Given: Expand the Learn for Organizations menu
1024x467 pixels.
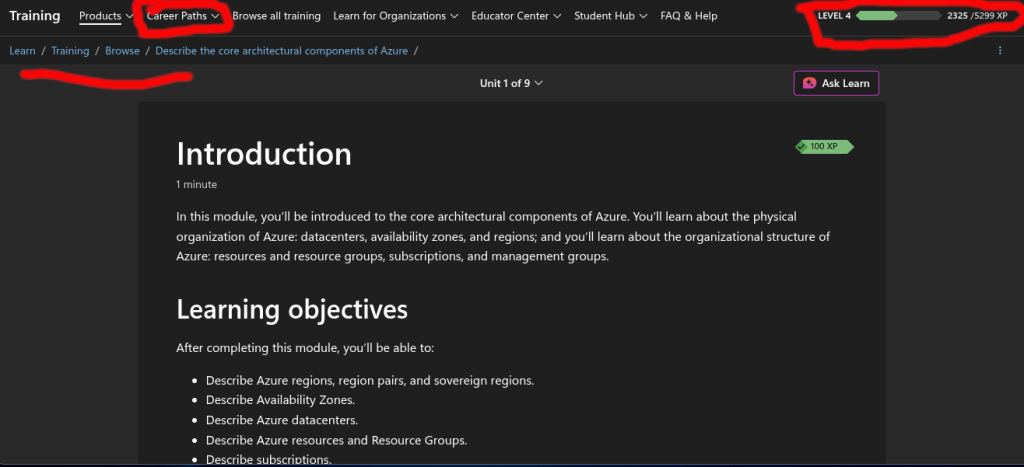Looking at the screenshot, I should pyautogui.click(x=395, y=16).
